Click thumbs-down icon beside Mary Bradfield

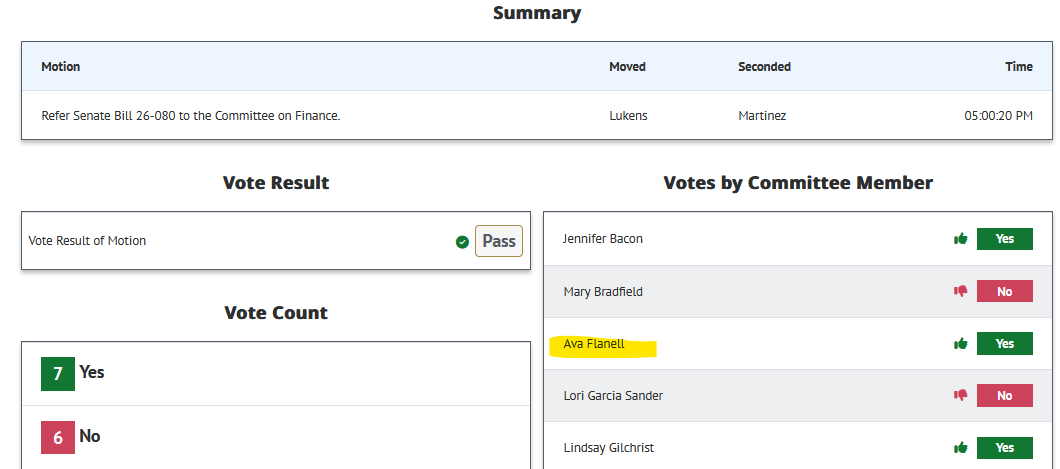coord(961,291)
